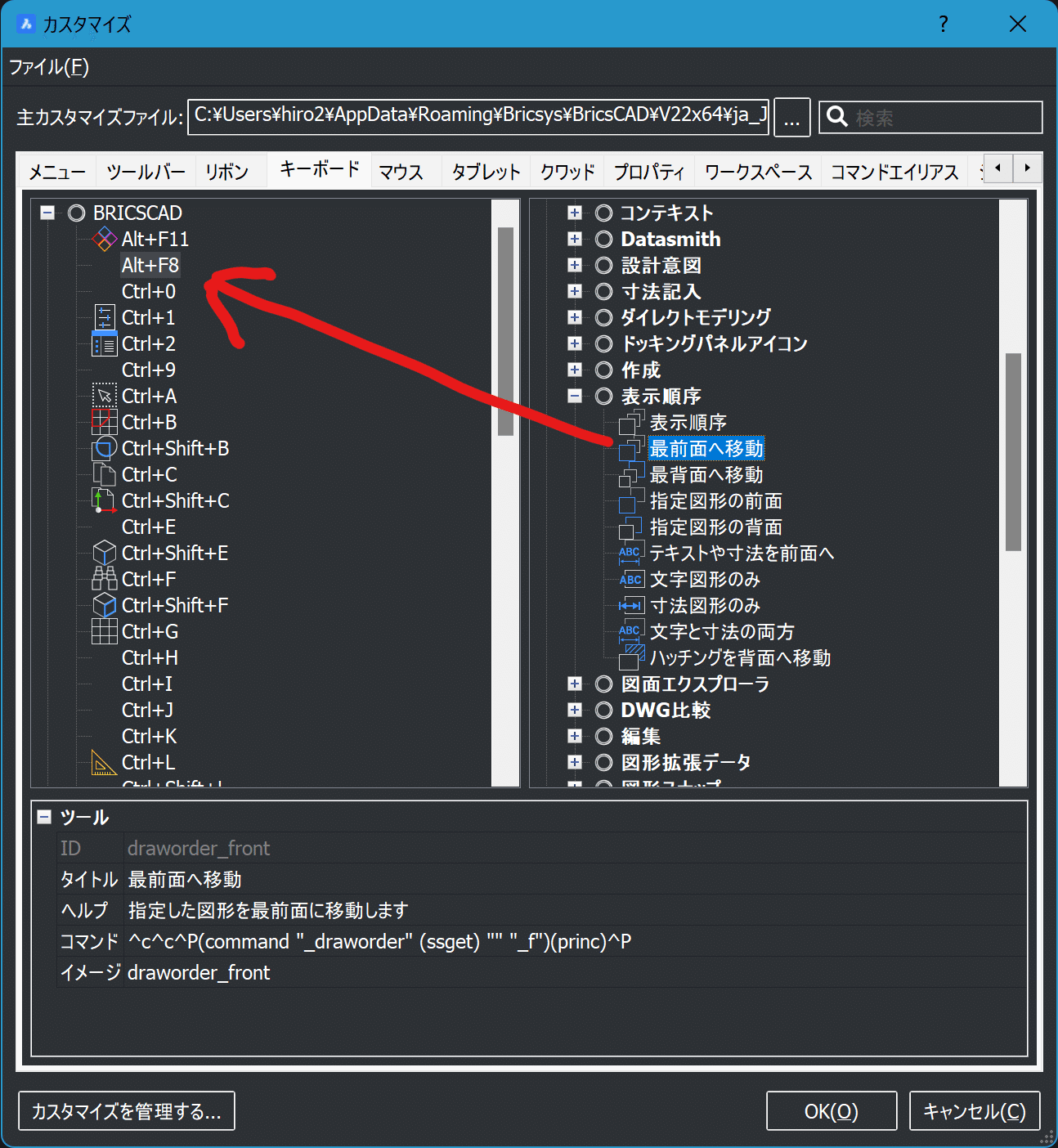The width and height of the screenshot is (1058, 1148).
Task: Click the コマンド value field
Action: point(575,942)
